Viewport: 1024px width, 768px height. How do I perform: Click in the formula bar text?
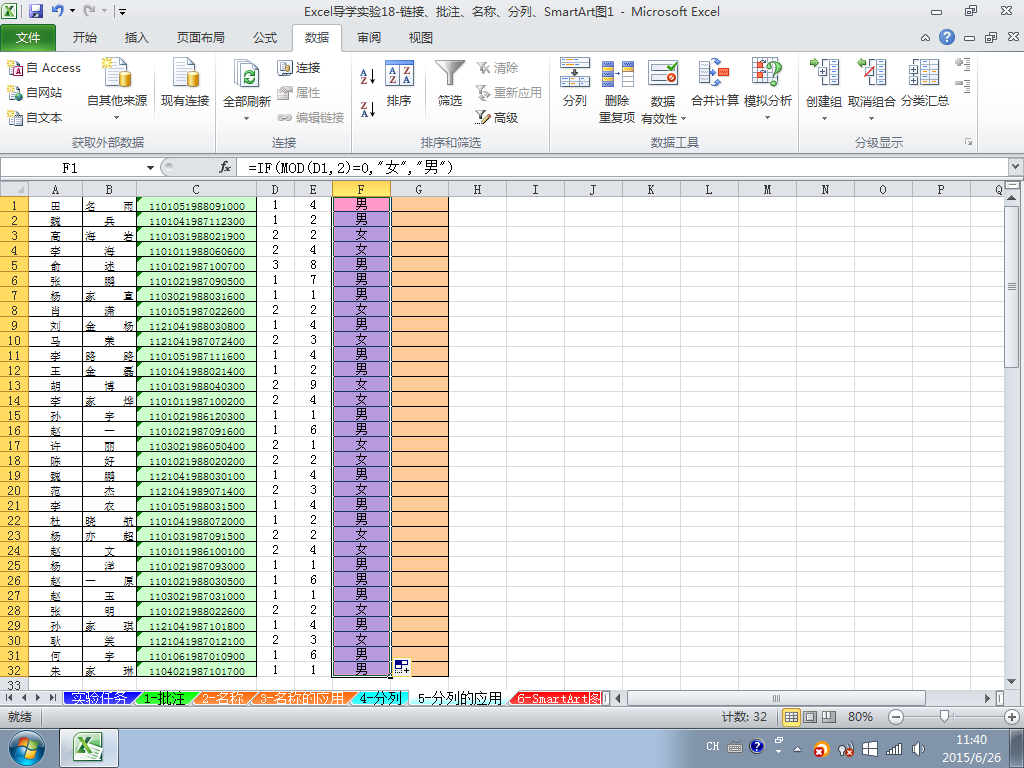[351, 168]
